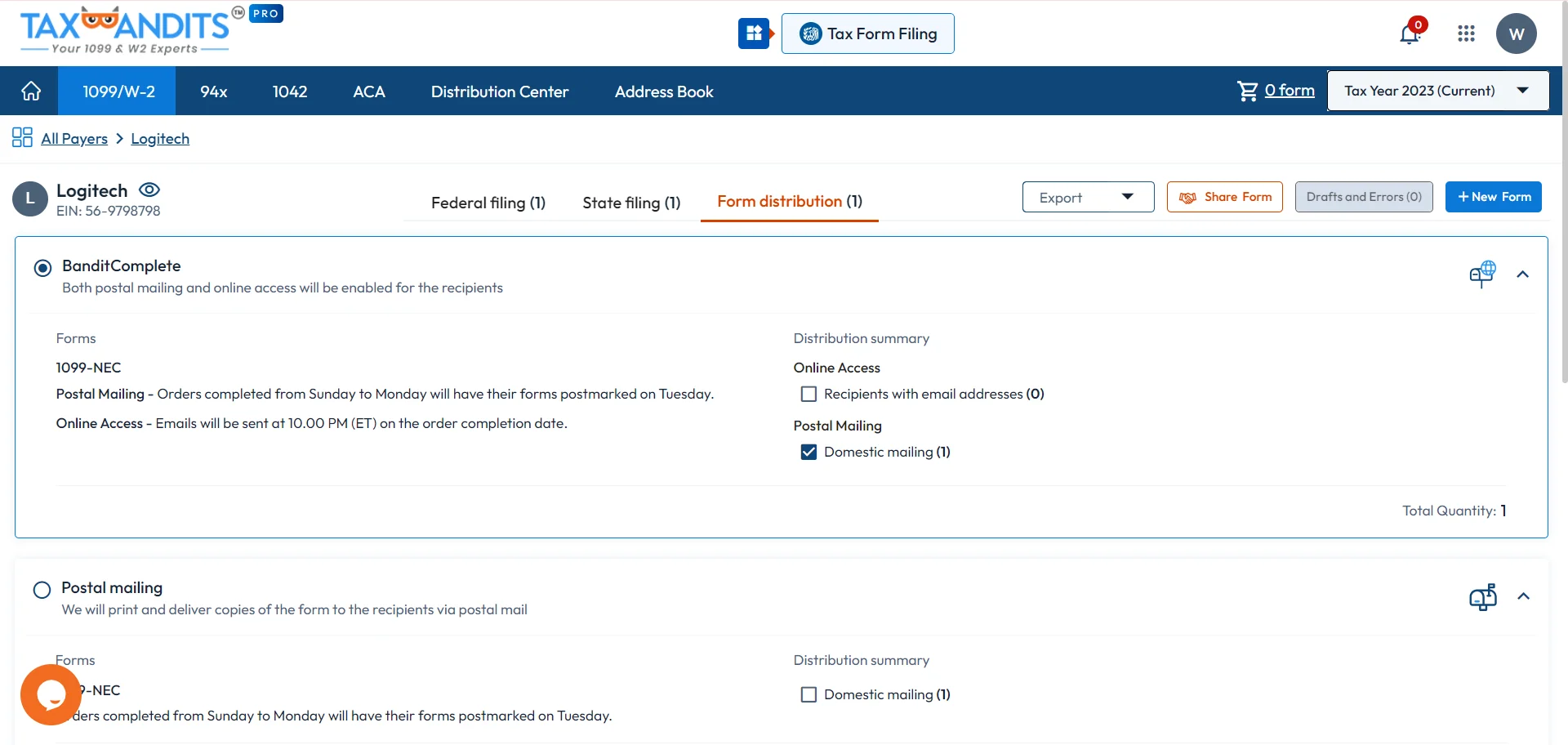Screen dimensions: 1568x745
Task: Select the BanditComplete radio option
Action: [x=42, y=268]
